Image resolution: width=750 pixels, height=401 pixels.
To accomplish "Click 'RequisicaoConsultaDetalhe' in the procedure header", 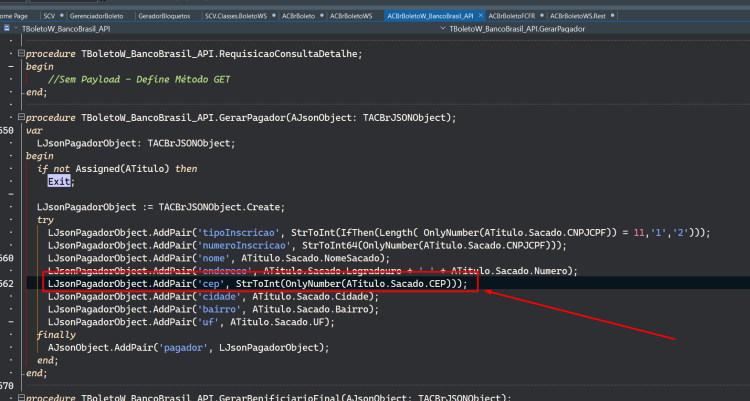I will click(x=288, y=54).
